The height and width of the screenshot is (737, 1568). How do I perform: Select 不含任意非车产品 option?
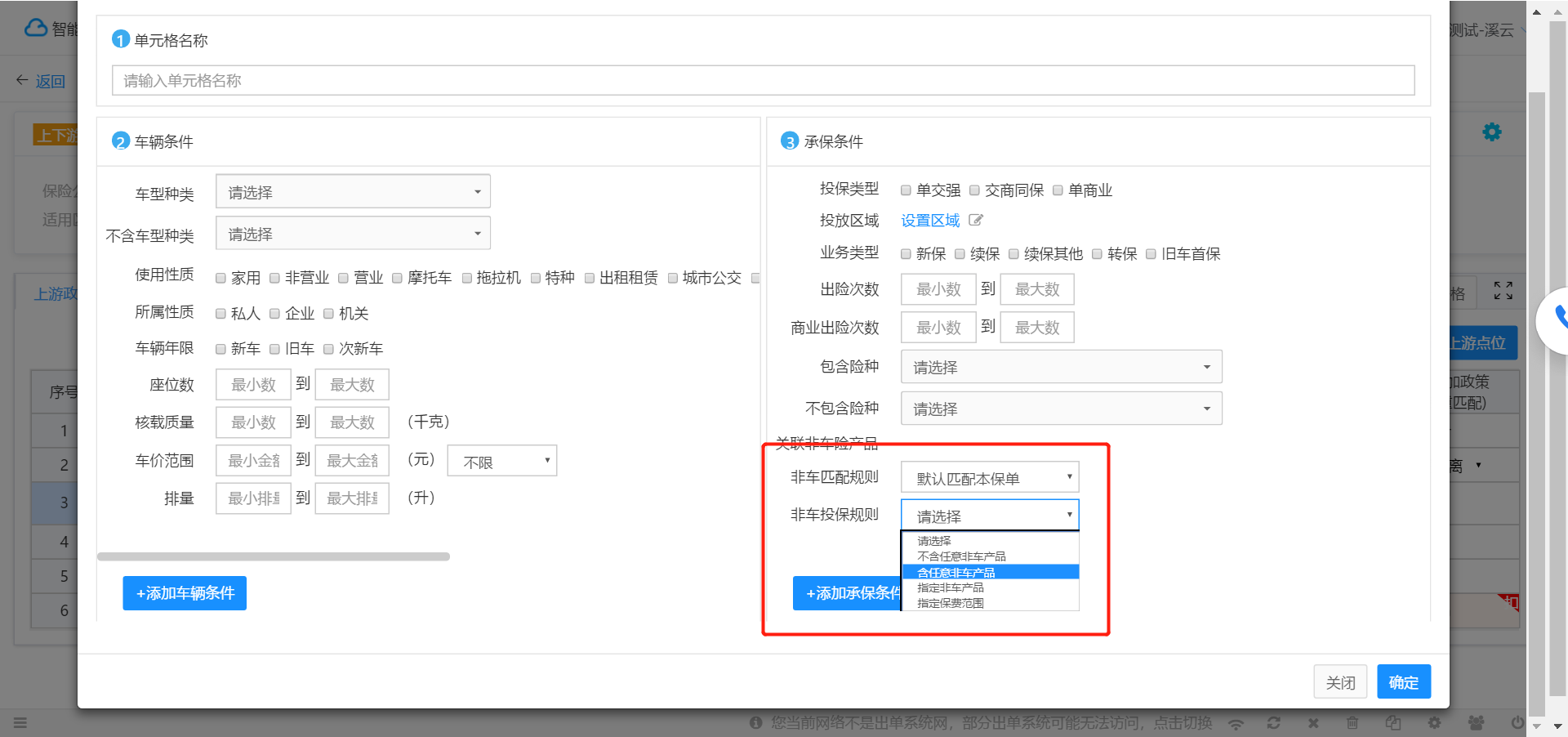tap(990, 556)
